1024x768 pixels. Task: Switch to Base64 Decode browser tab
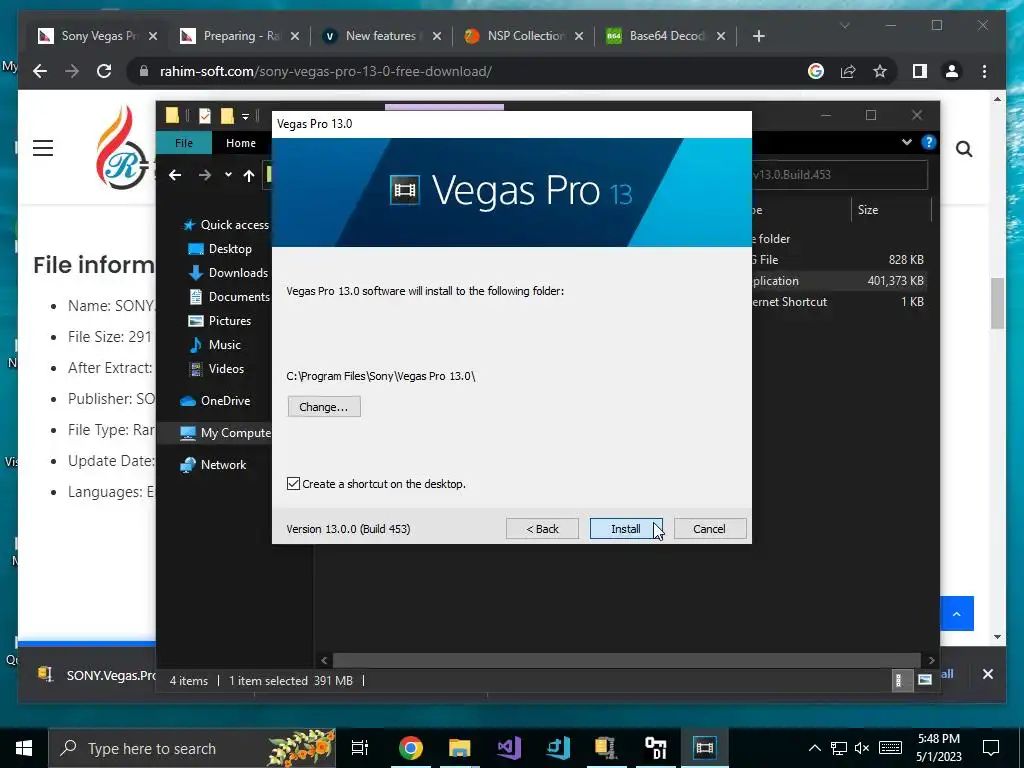666,36
